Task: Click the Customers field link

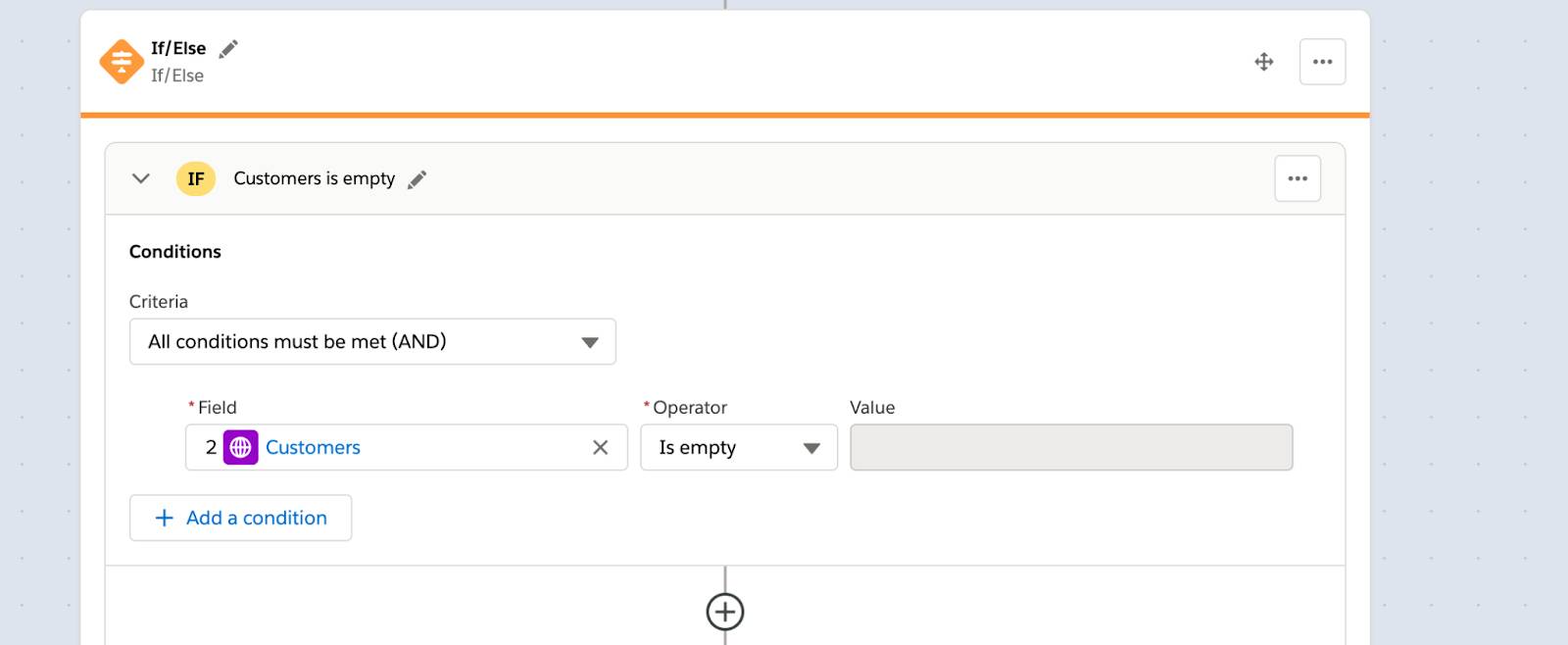Action: [313, 447]
